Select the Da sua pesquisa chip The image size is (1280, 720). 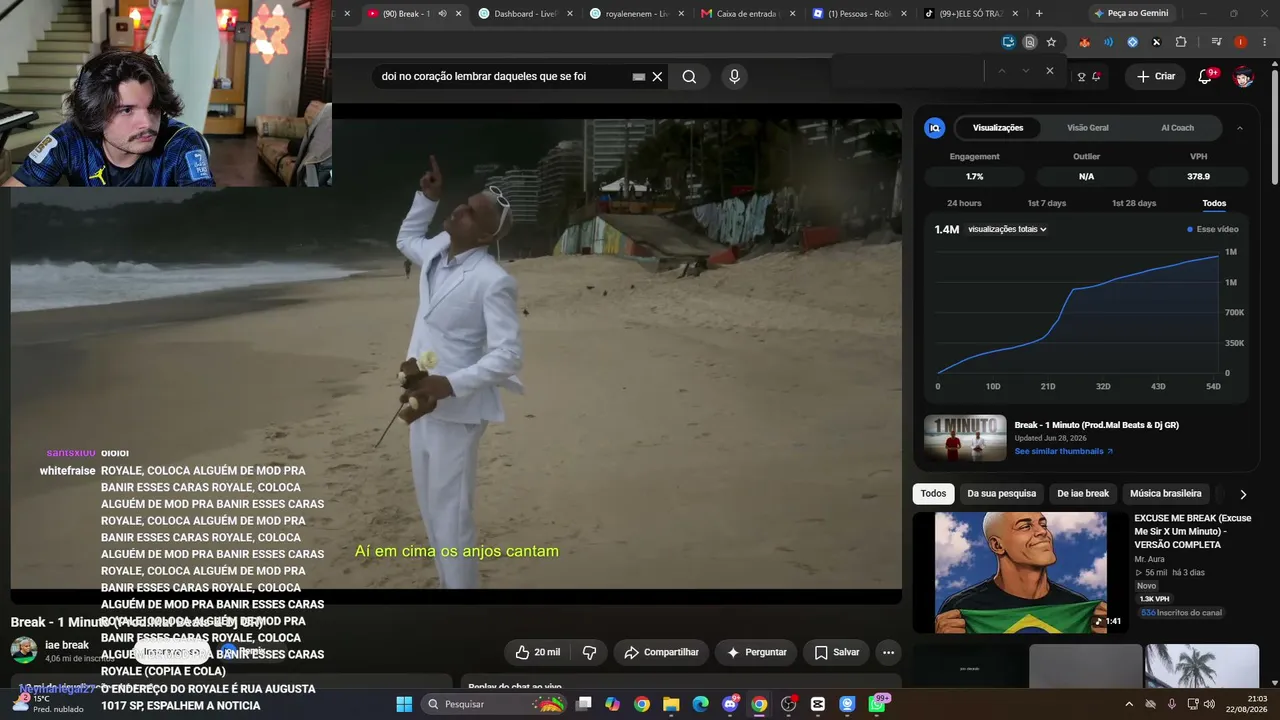coord(1001,494)
